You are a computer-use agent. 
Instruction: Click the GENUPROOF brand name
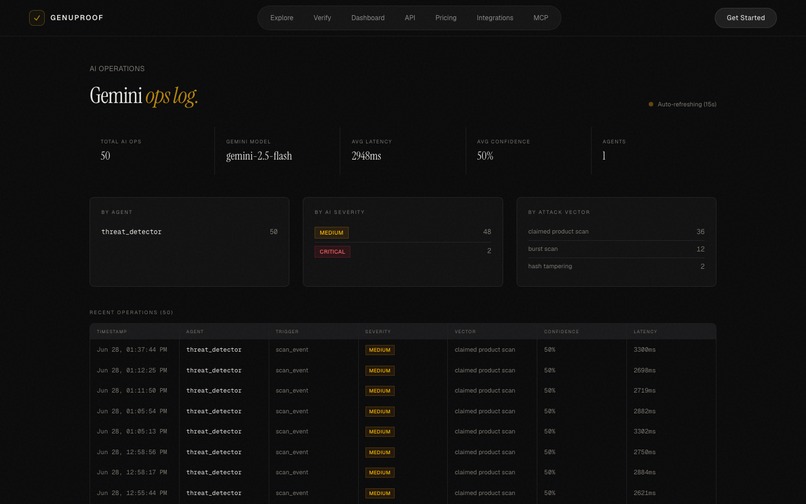pyautogui.click(x=77, y=18)
